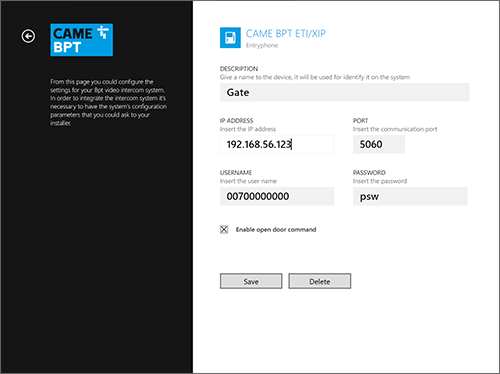Save the intercom configuration
This screenshot has width=500, height=374.
tap(251, 281)
